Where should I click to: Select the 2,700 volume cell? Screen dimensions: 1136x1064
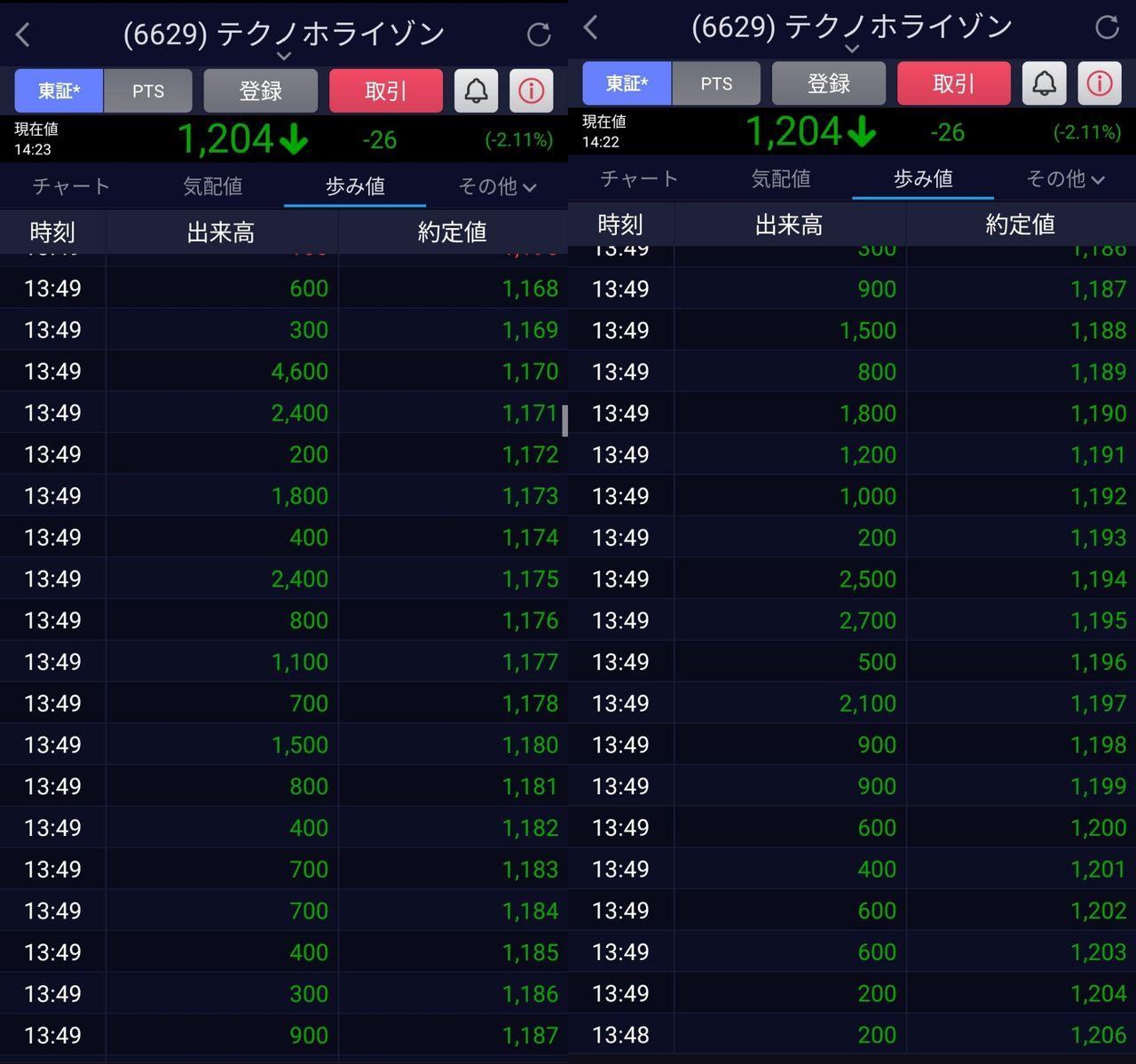(x=790, y=621)
